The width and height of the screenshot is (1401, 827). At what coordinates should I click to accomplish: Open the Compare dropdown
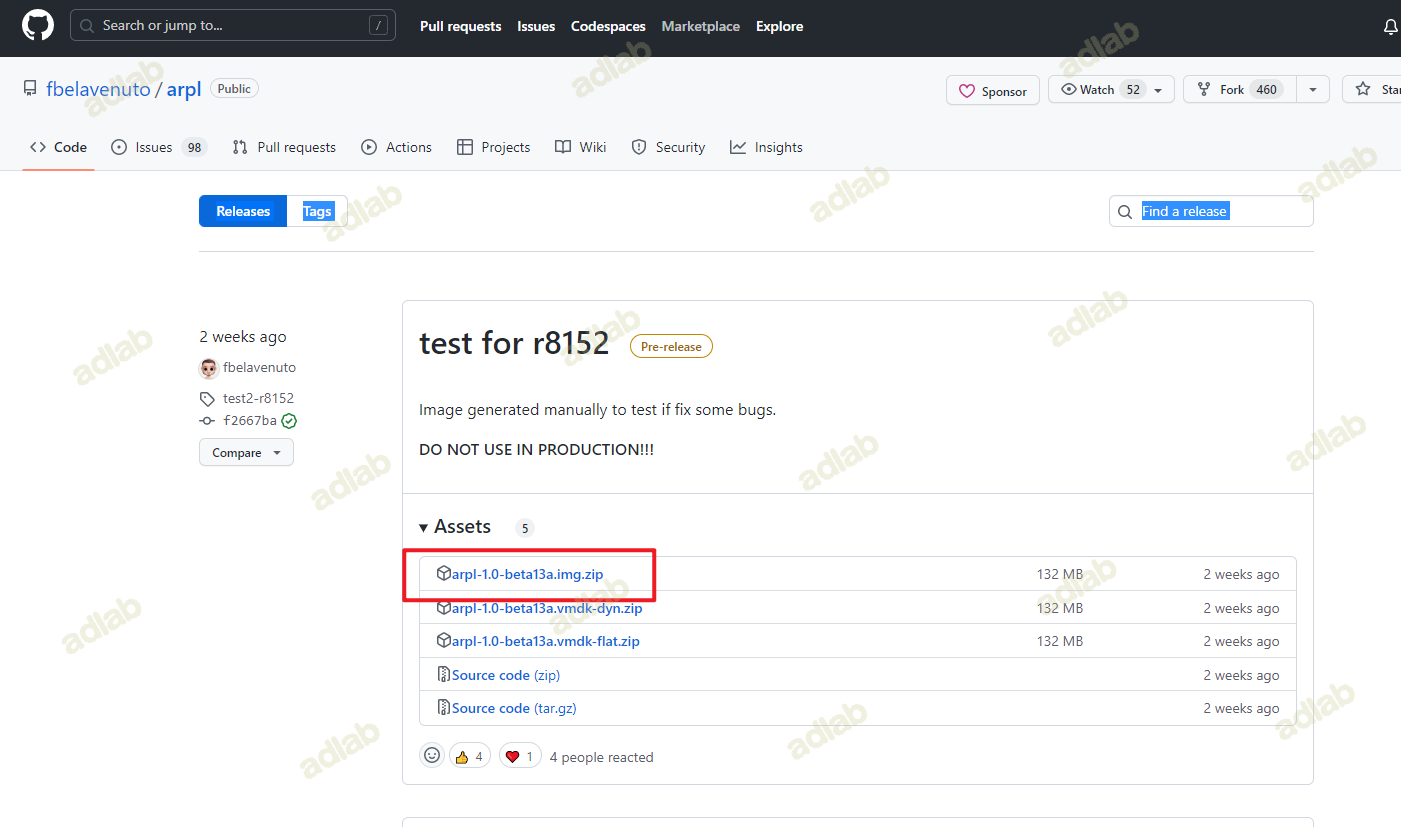tap(246, 453)
